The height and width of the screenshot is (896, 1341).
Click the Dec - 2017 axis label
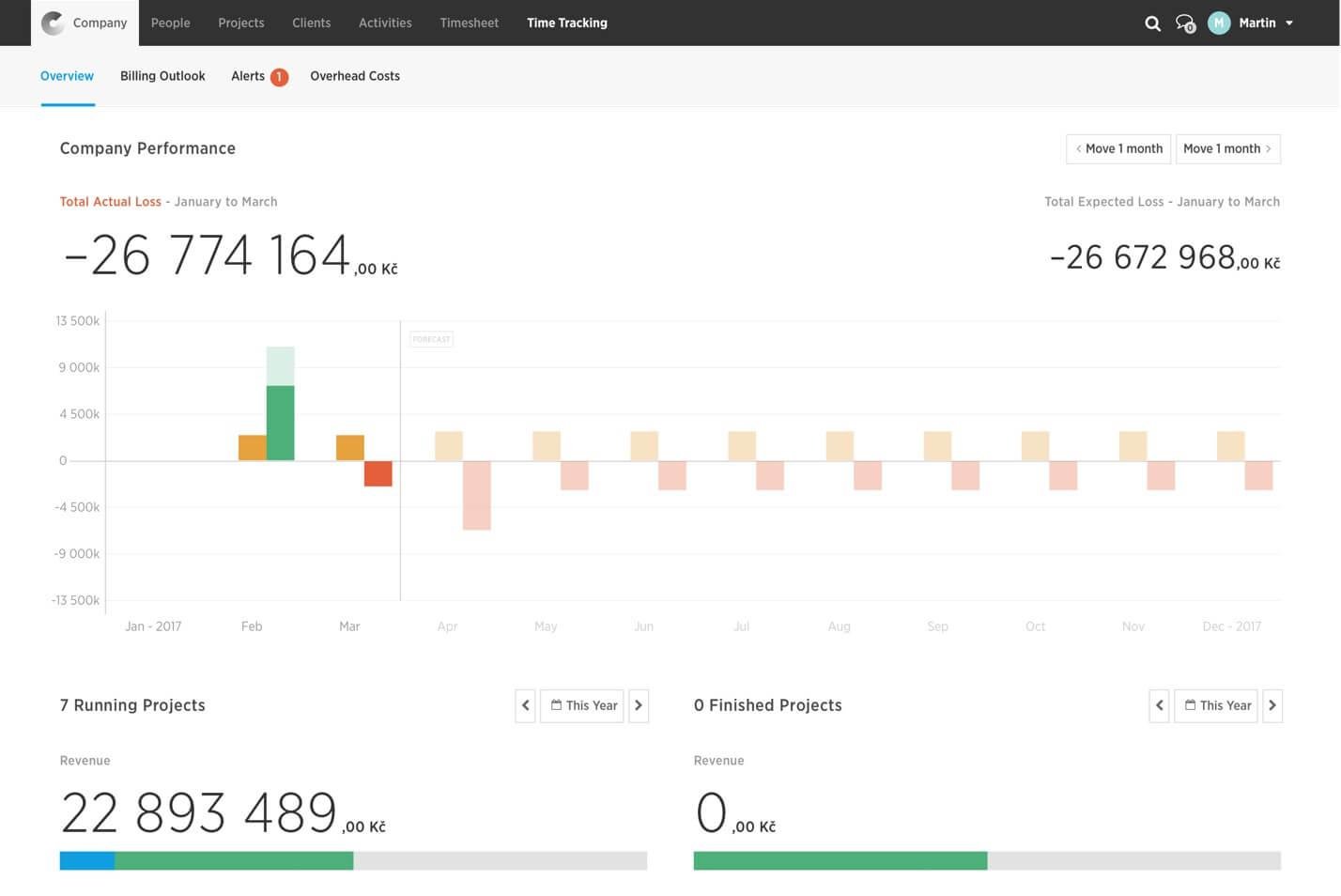pyautogui.click(x=1232, y=626)
